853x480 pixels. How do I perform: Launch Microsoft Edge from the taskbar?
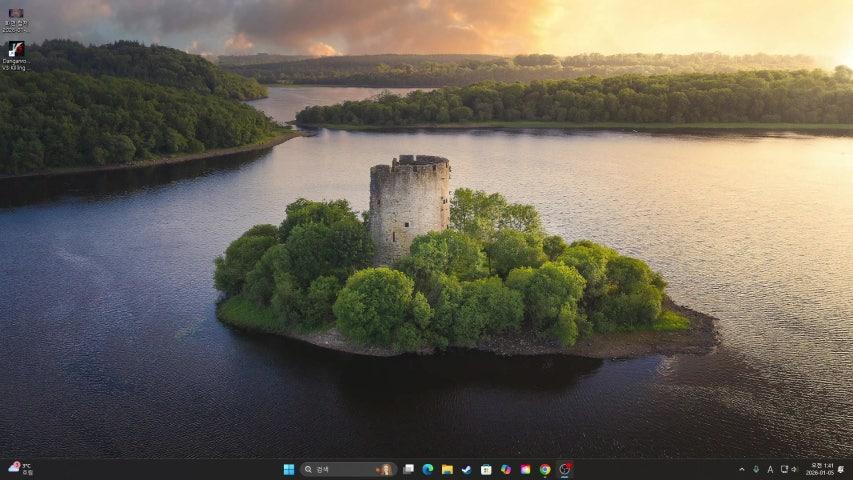428,469
